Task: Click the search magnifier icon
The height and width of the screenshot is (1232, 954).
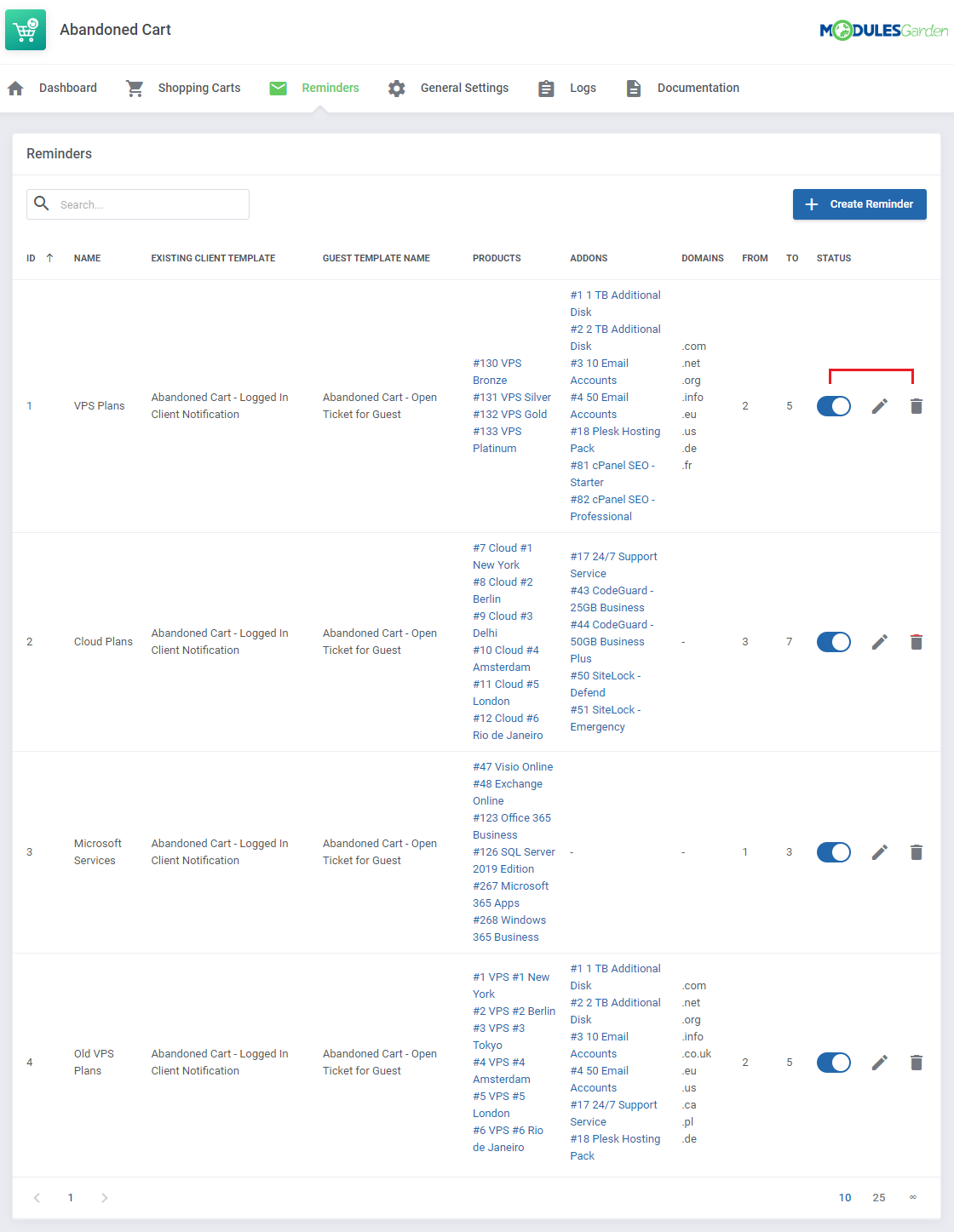Action: pyautogui.click(x=41, y=203)
